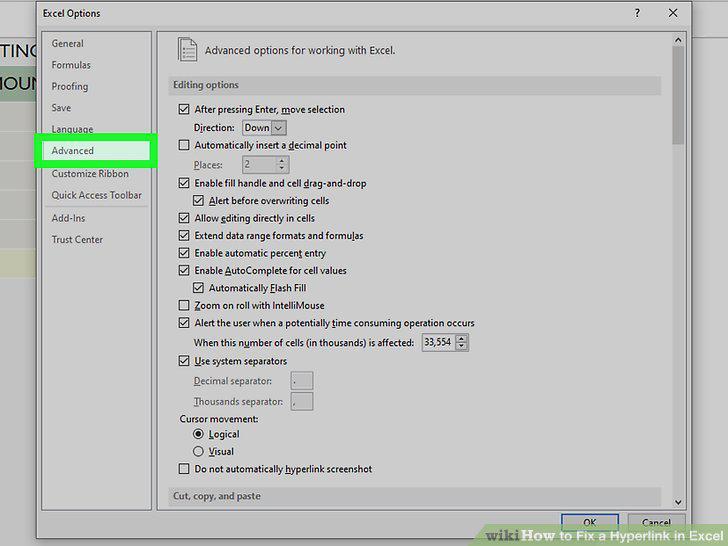The width and height of the screenshot is (728, 546).
Task: Click the Help question mark icon
Action: [x=637, y=13]
